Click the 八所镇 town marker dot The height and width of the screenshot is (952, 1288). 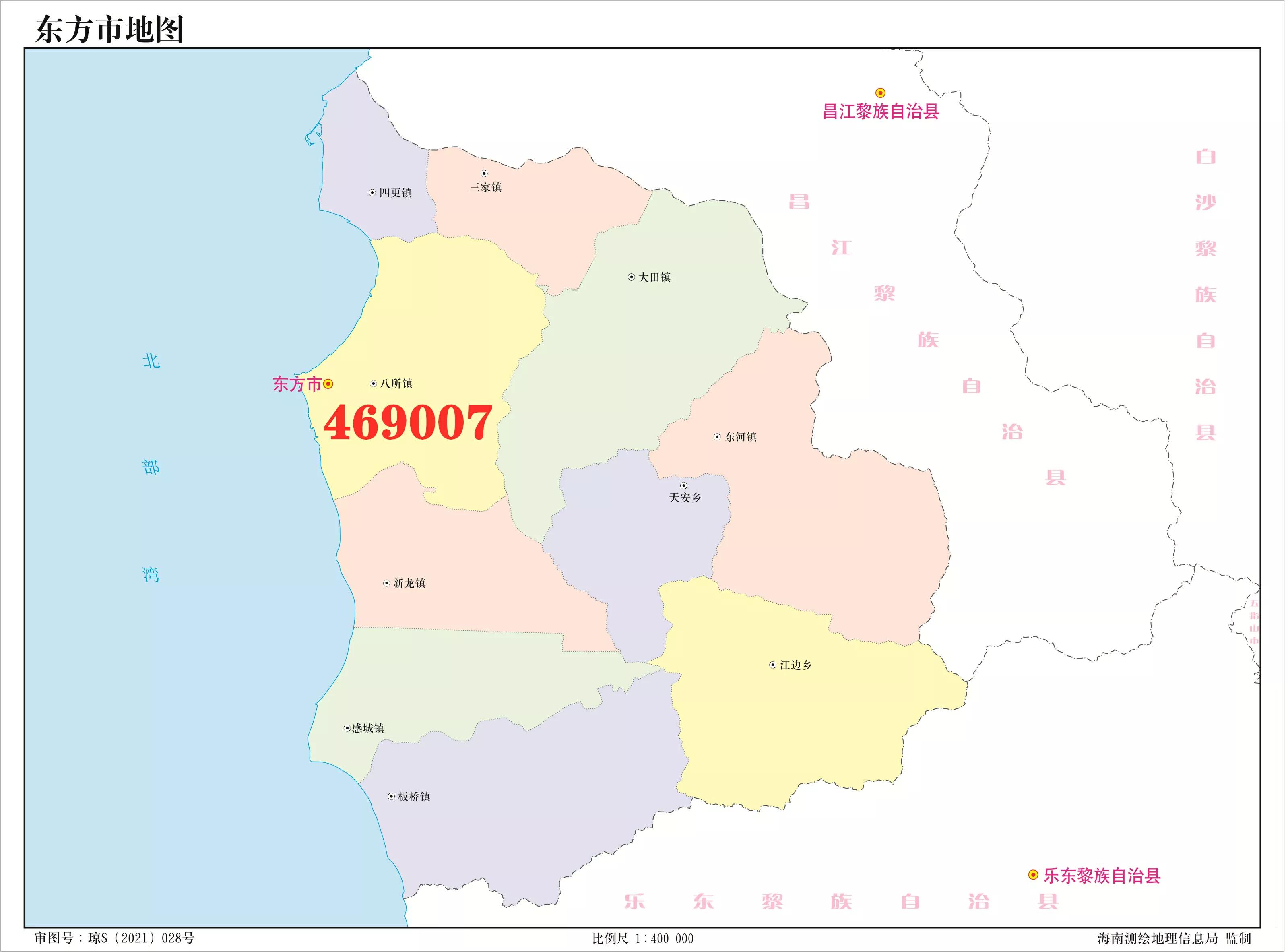coord(374,384)
